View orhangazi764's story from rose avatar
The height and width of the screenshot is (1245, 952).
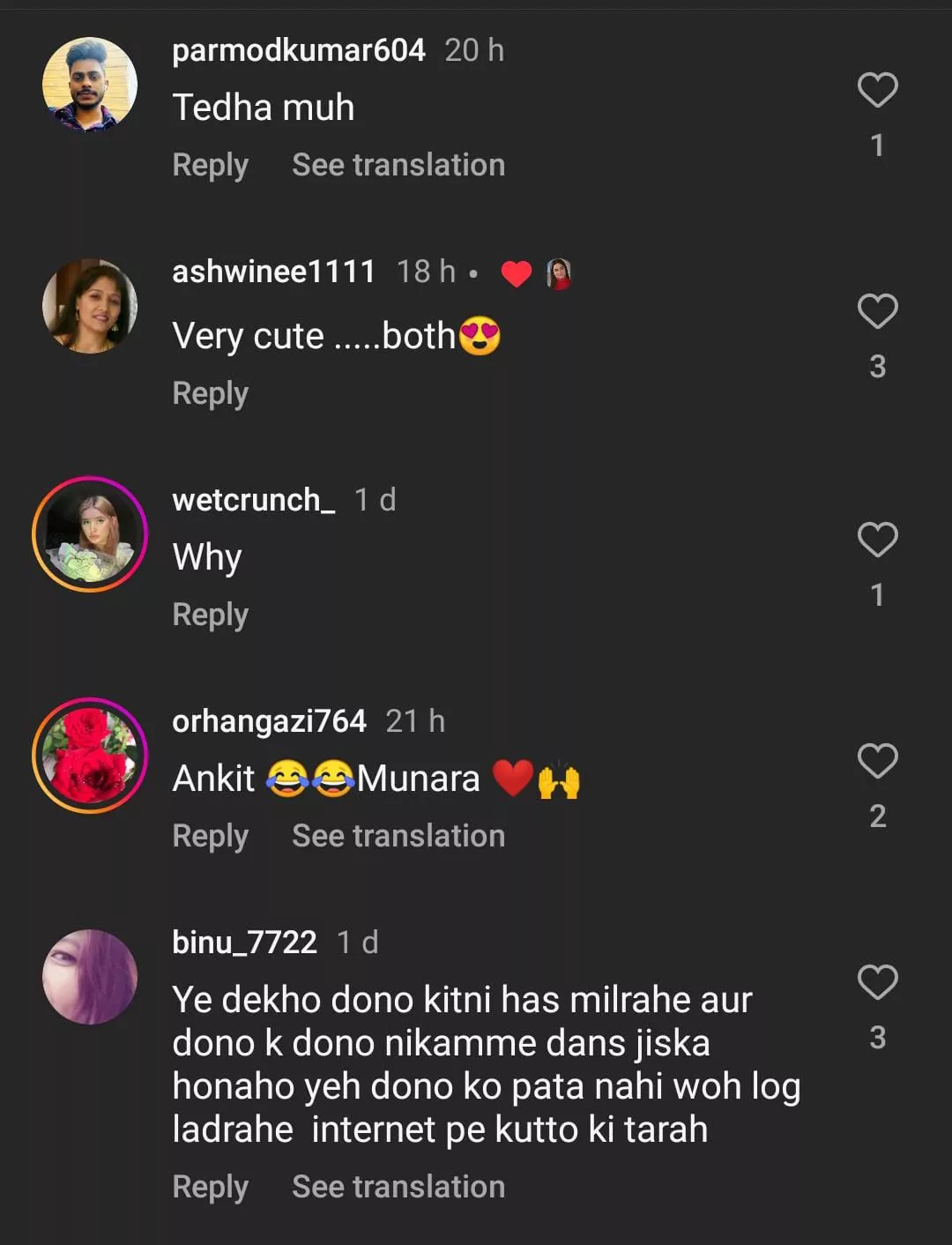90,756
